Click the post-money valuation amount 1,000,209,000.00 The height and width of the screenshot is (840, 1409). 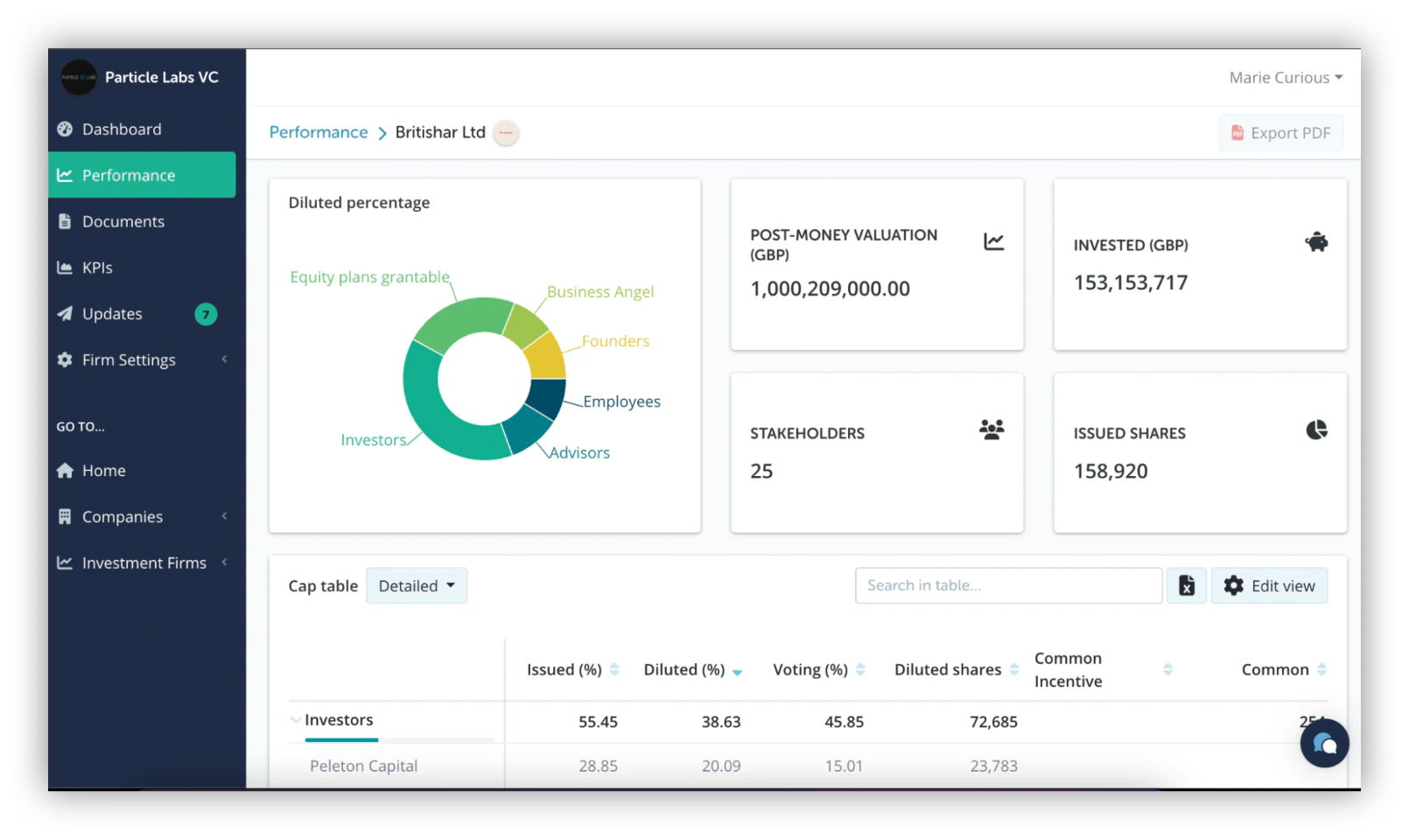(830, 289)
